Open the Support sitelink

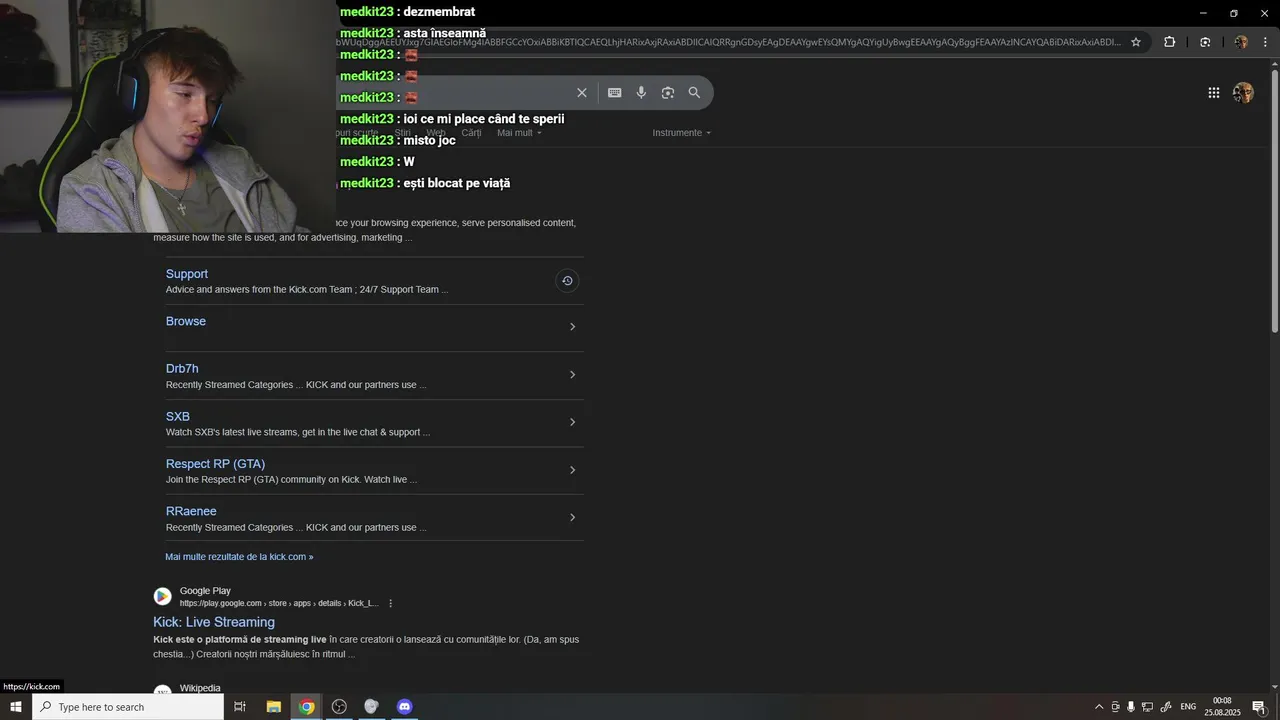[187, 274]
